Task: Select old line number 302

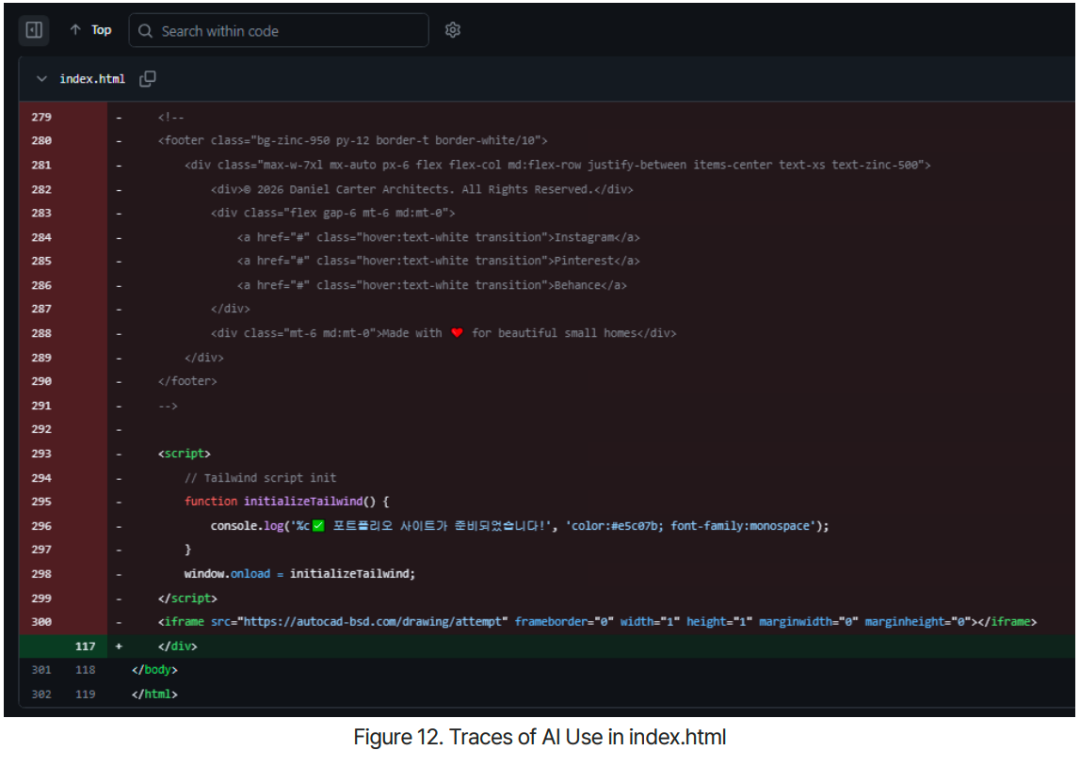Action: point(41,694)
